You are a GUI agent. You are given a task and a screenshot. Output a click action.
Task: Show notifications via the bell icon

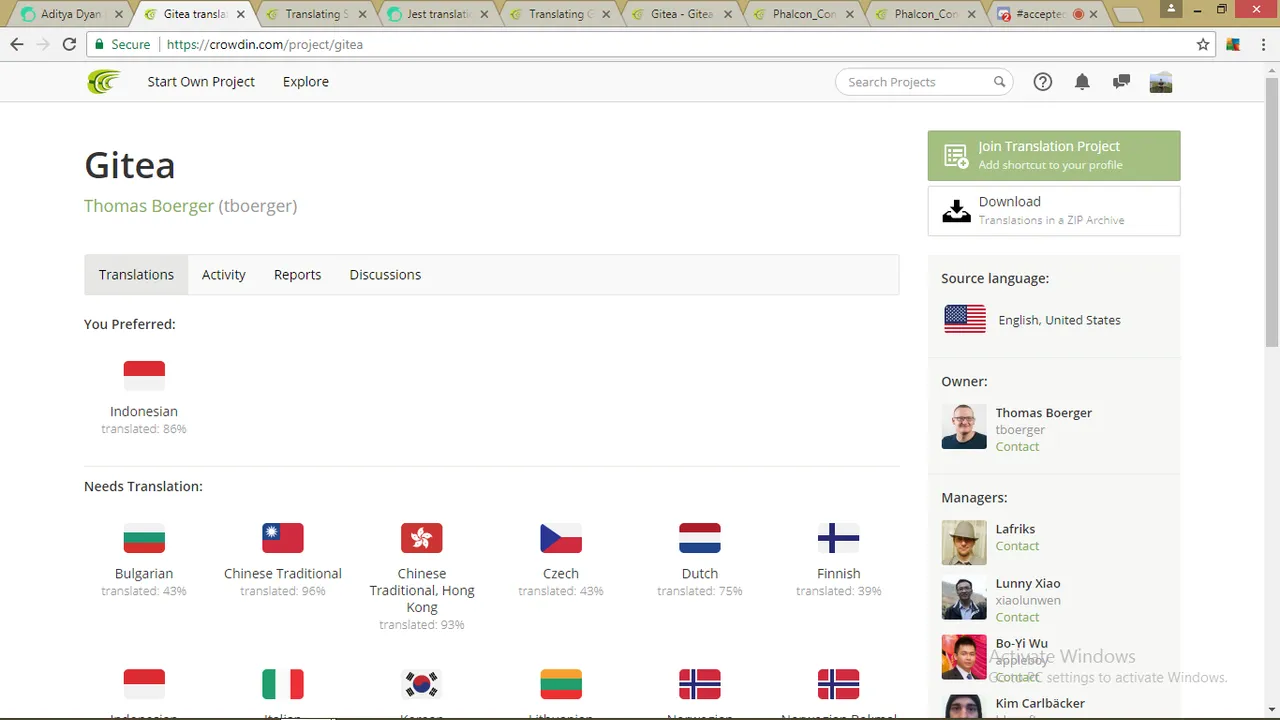pyautogui.click(x=1082, y=82)
